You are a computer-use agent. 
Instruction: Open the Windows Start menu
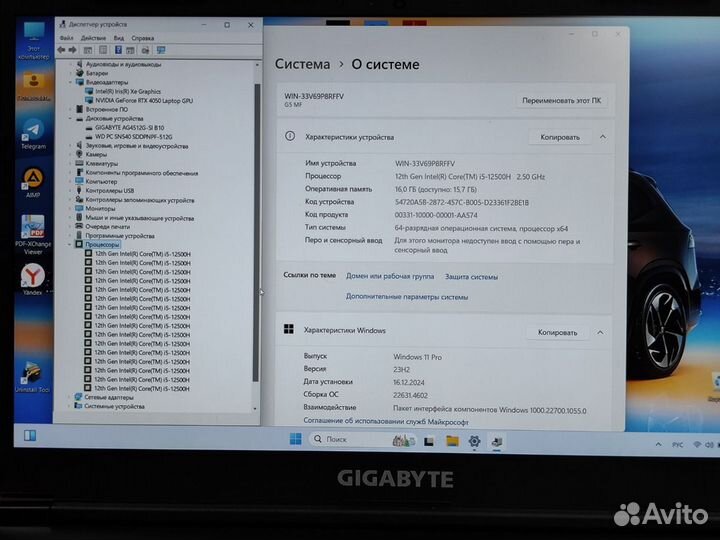pyautogui.click(x=296, y=439)
